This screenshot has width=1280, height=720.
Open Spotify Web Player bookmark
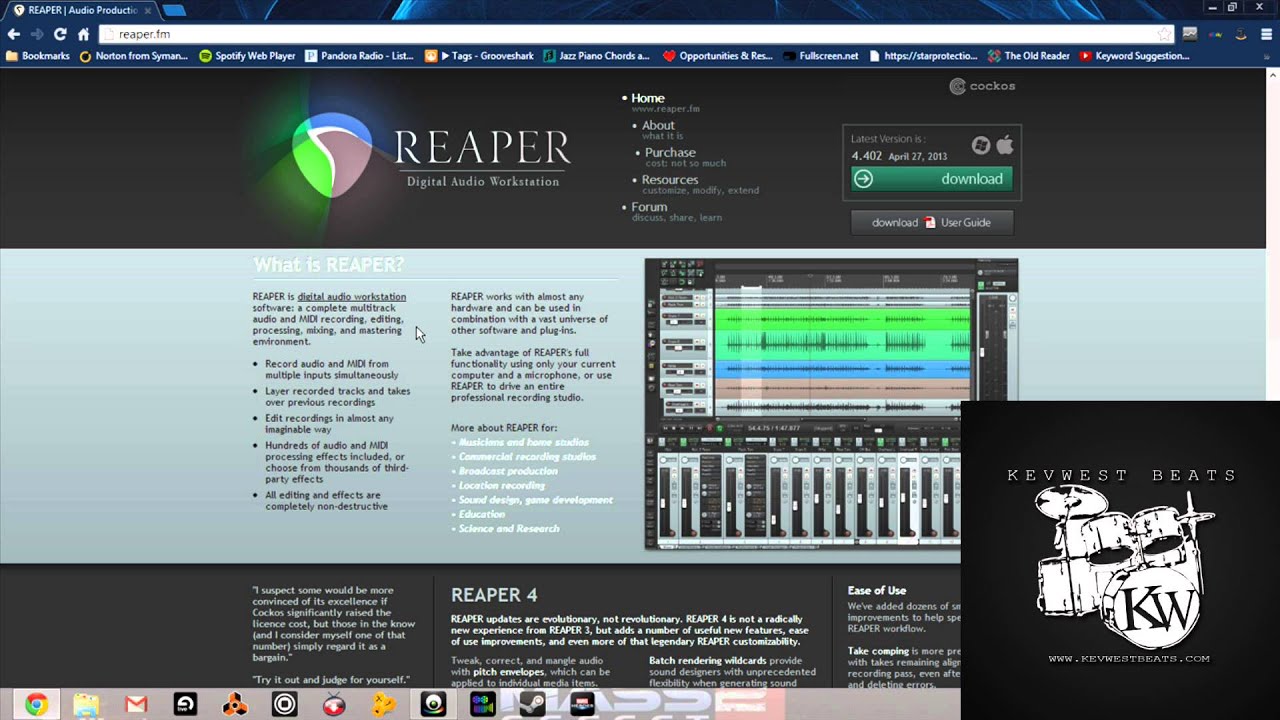click(247, 56)
